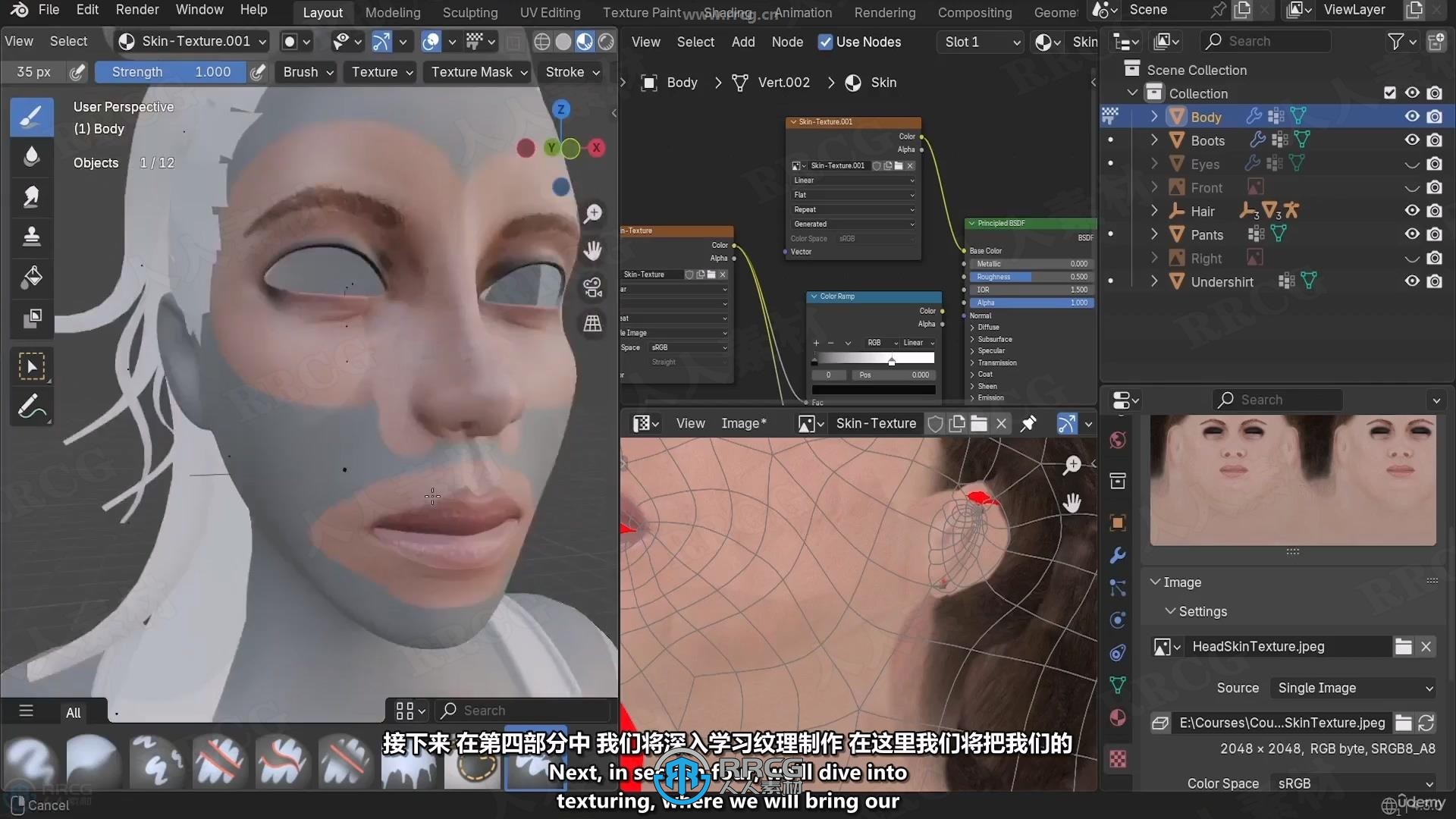Select wireframe viewport shading mode
The width and height of the screenshot is (1456, 819).
pyautogui.click(x=541, y=42)
